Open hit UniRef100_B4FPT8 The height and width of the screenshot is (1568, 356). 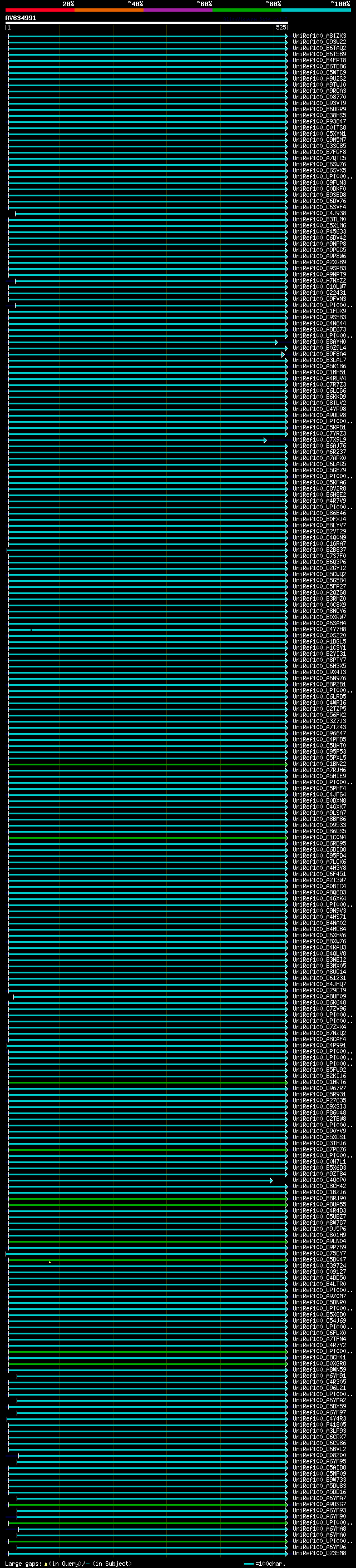point(319,60)
